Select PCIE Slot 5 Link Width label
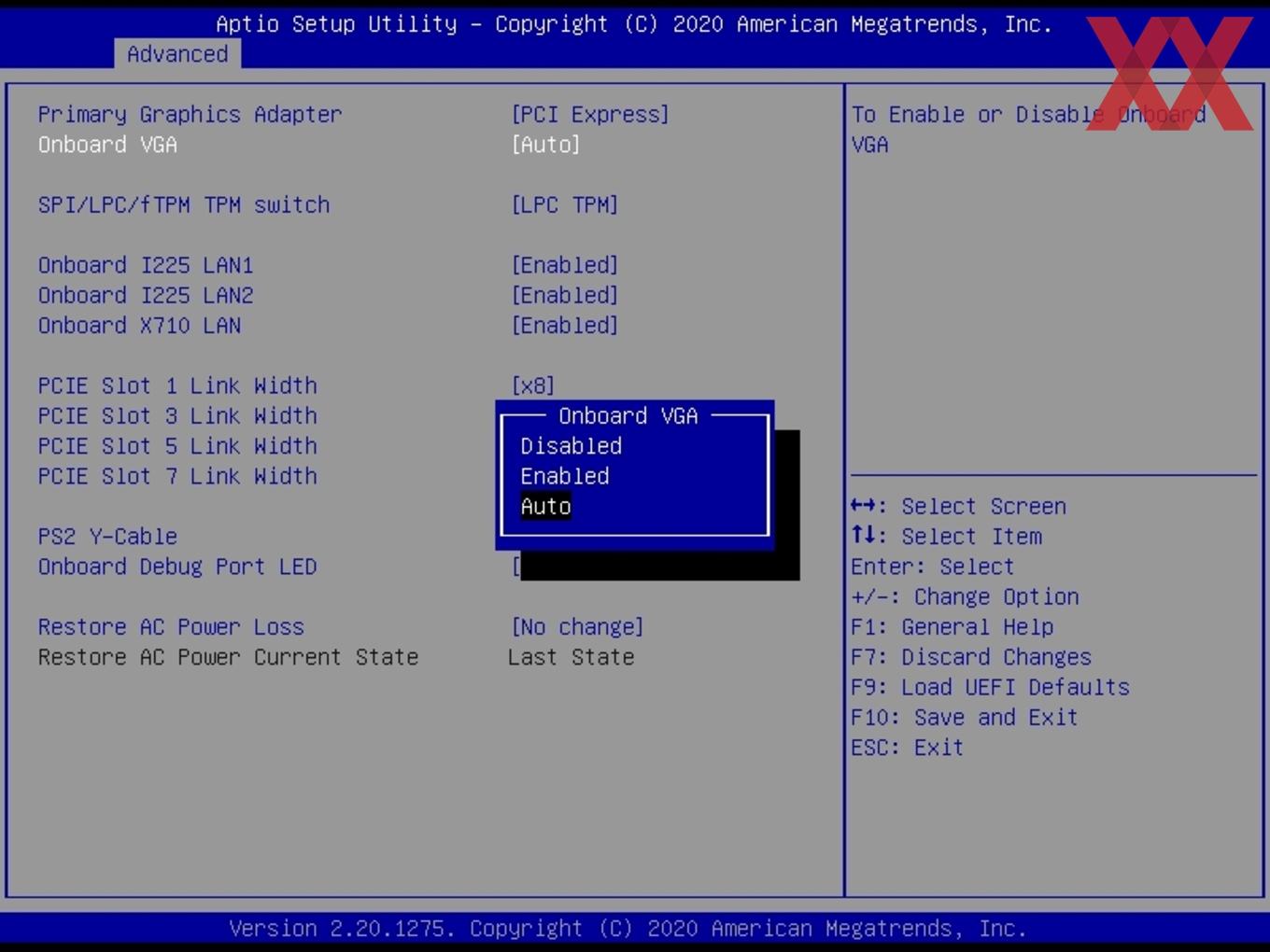The image size is (1270, 952). (x=177, y=446)
